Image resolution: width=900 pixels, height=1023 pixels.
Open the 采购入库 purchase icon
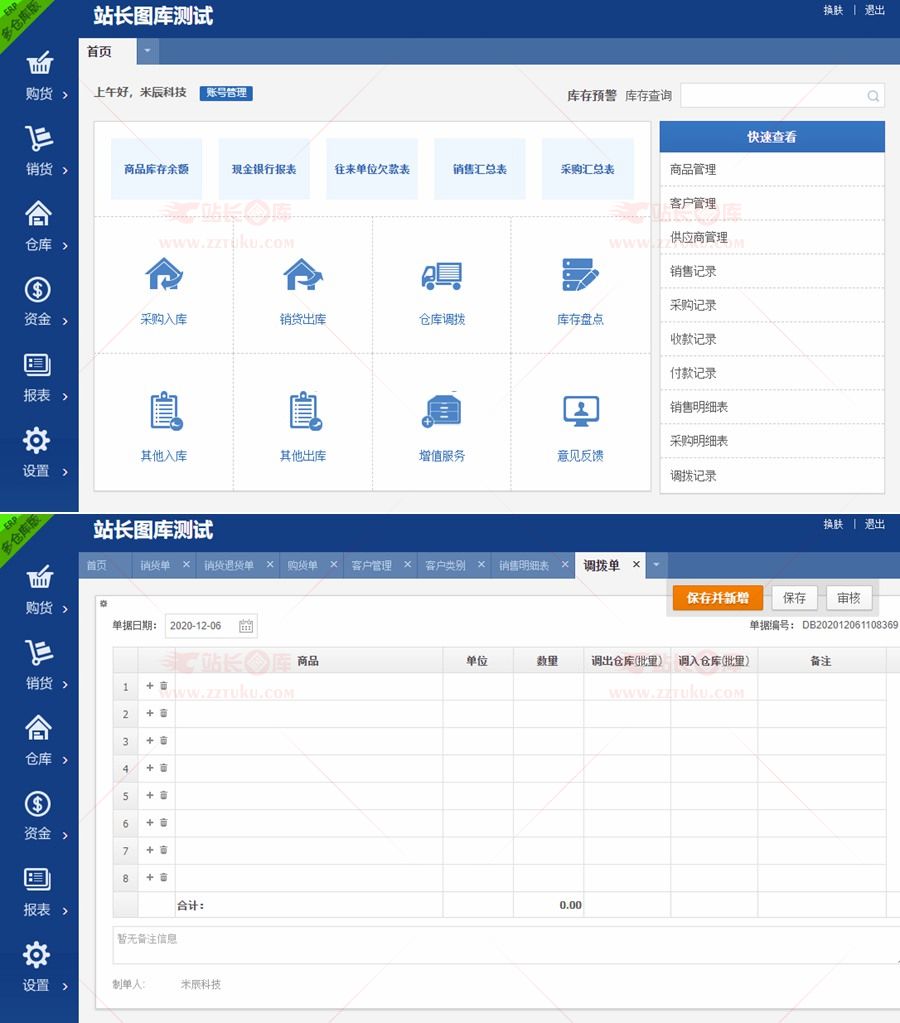coord(164,274)
